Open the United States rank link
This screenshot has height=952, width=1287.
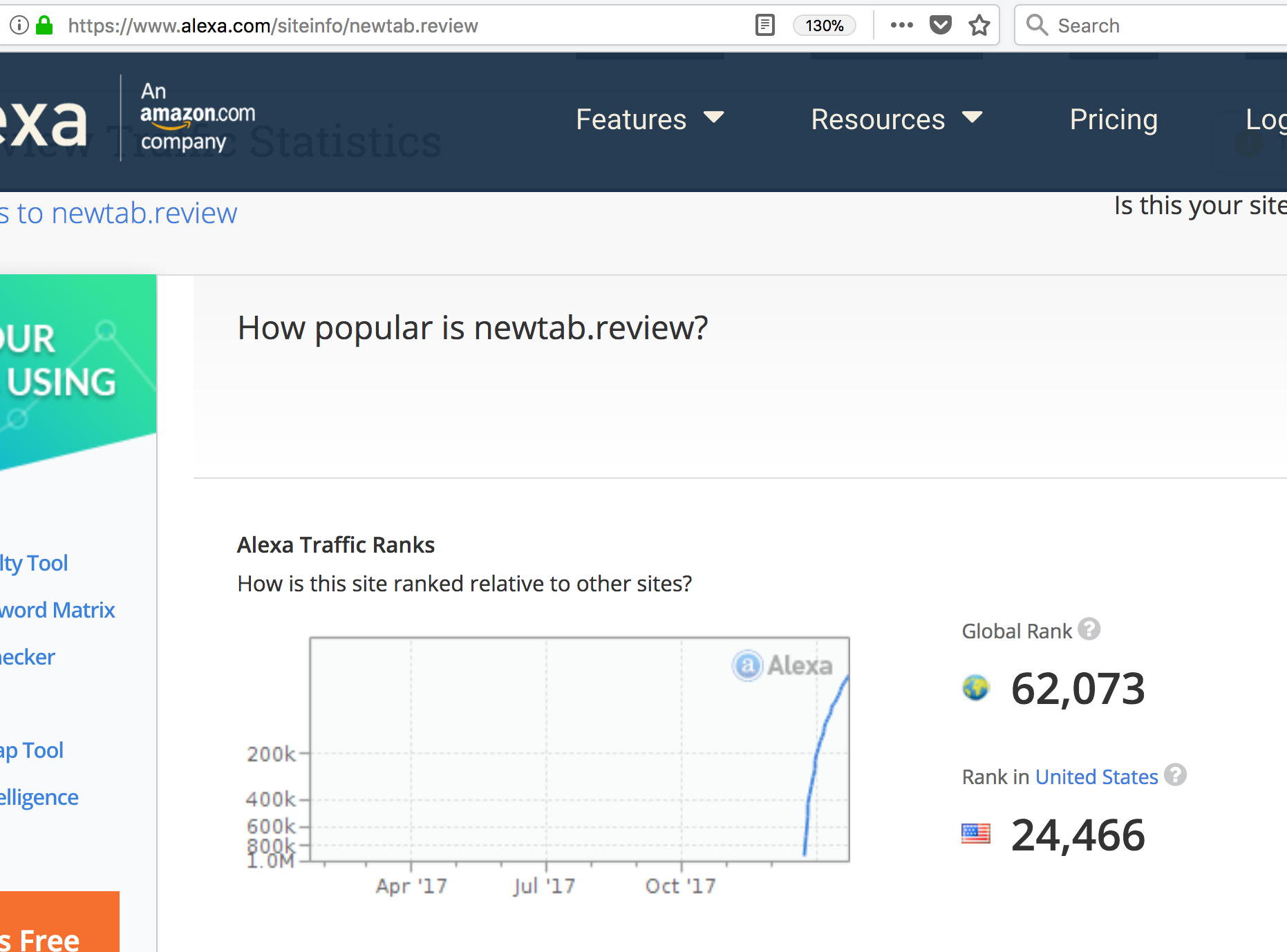click(1096, 777)
